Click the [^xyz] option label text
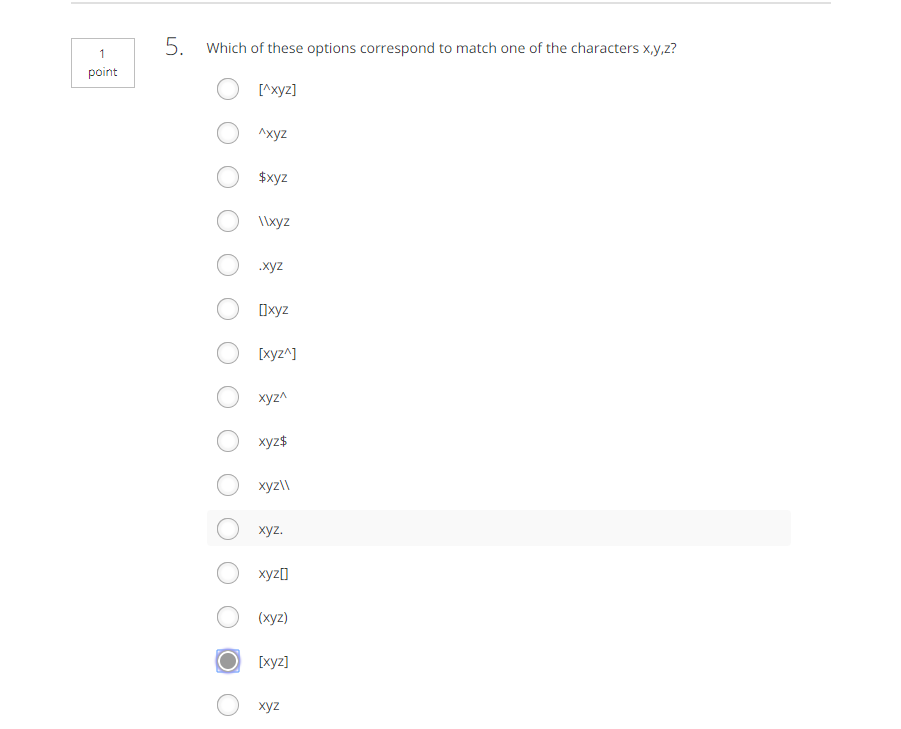 [278, 90]
